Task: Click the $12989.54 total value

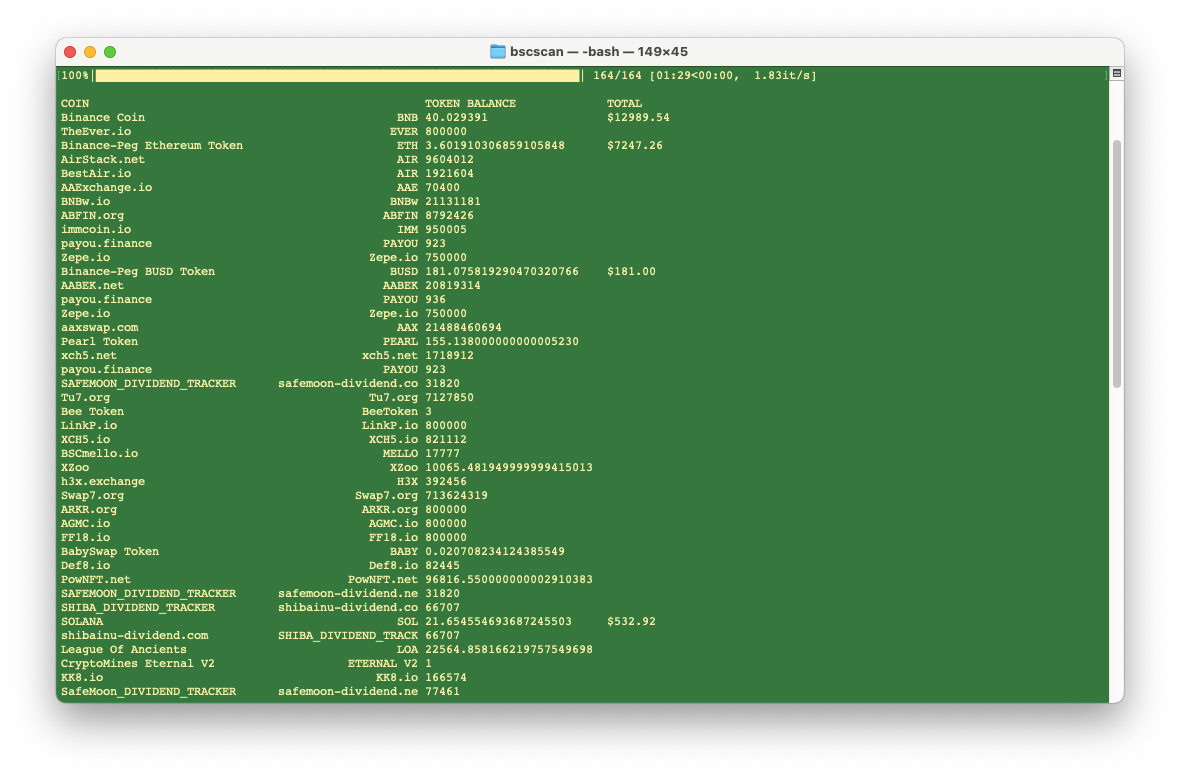Action: click(x=638, y=117)
